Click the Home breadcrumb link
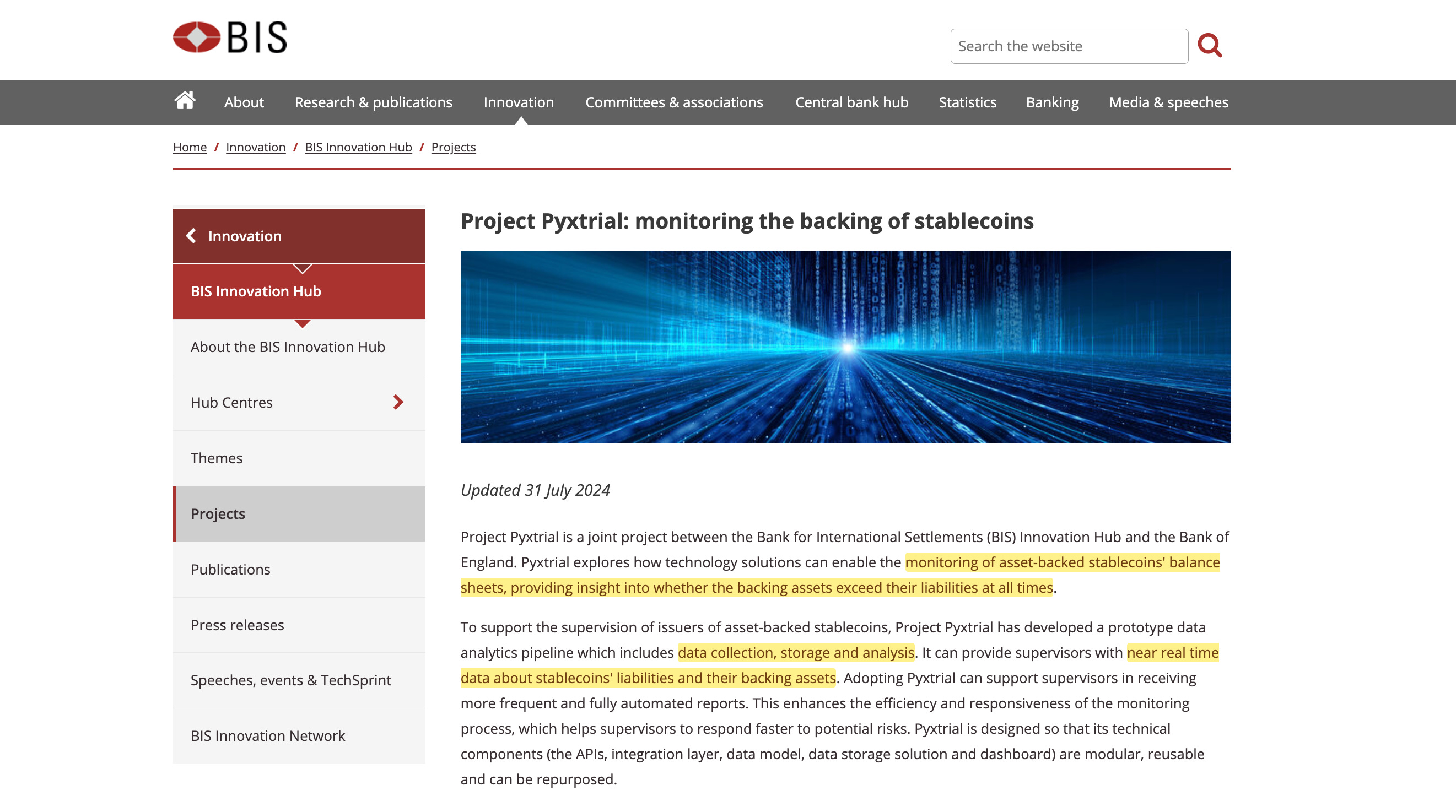The width and height of the screenshot is (1456, 812). click(x=190, y=147)
